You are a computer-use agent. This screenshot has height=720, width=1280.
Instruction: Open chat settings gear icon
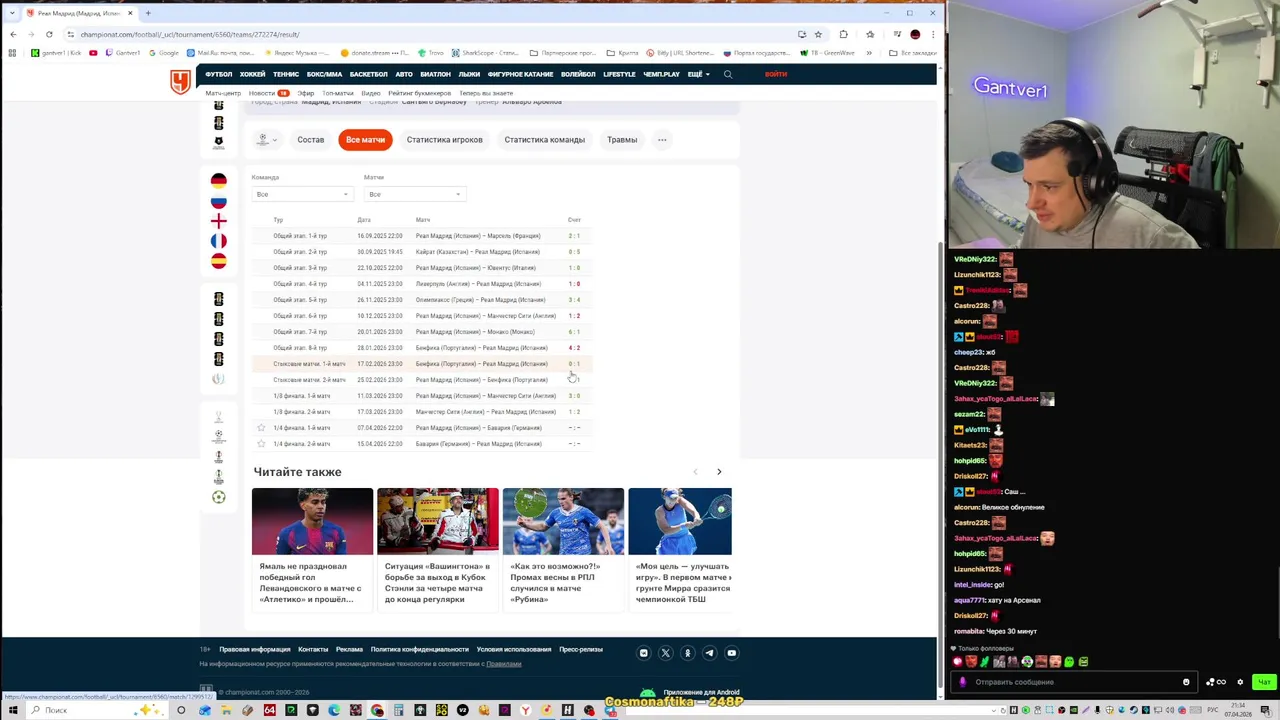pos(1240,682)
